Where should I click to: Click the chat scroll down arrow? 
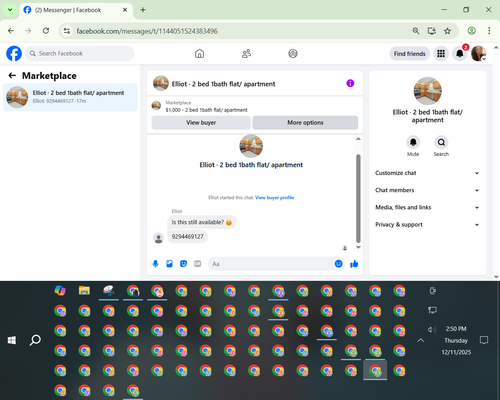(358, 247)
